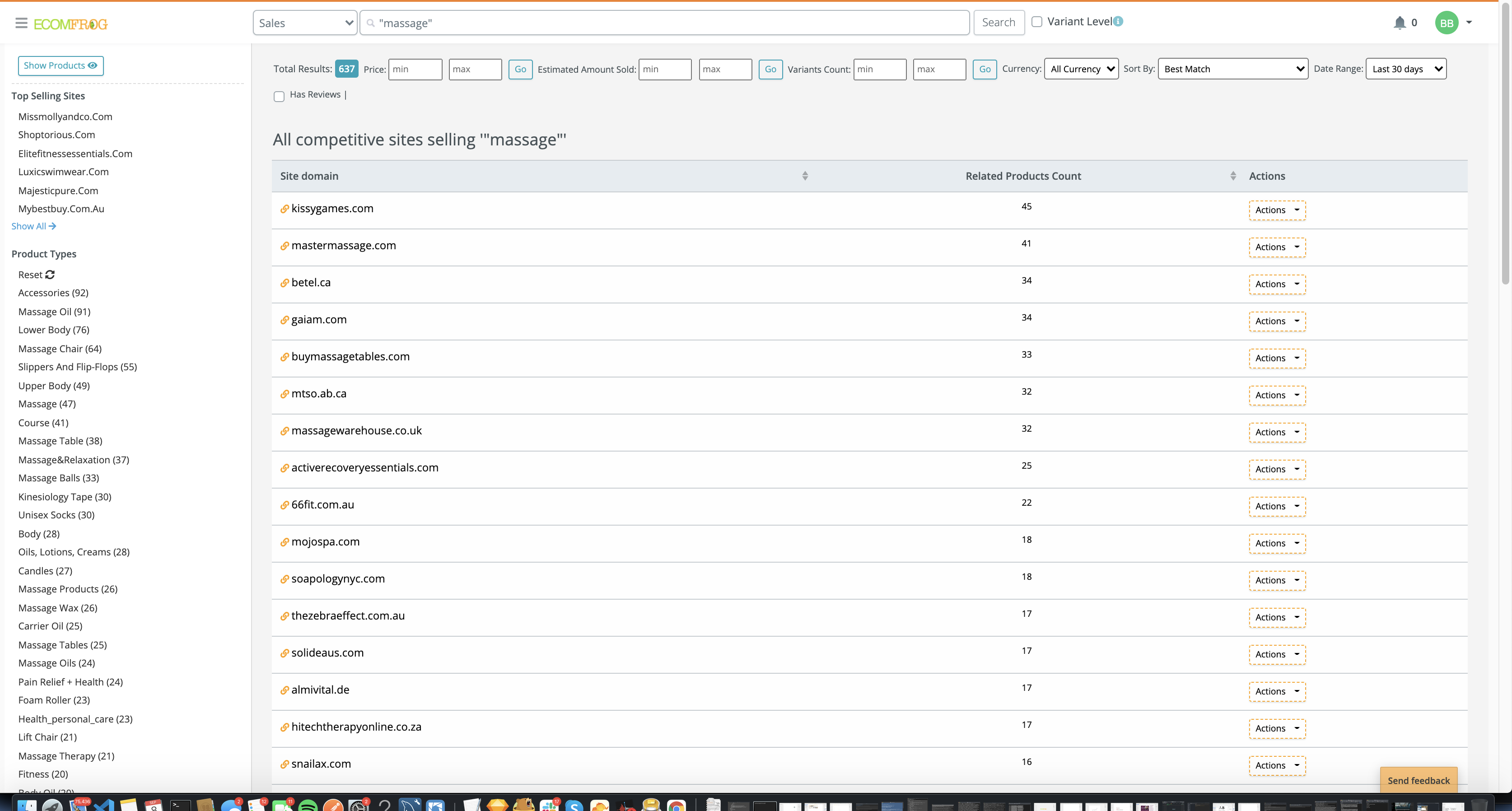
Task: Check the Has Reviews checkbox
Action: coord(279,96)
